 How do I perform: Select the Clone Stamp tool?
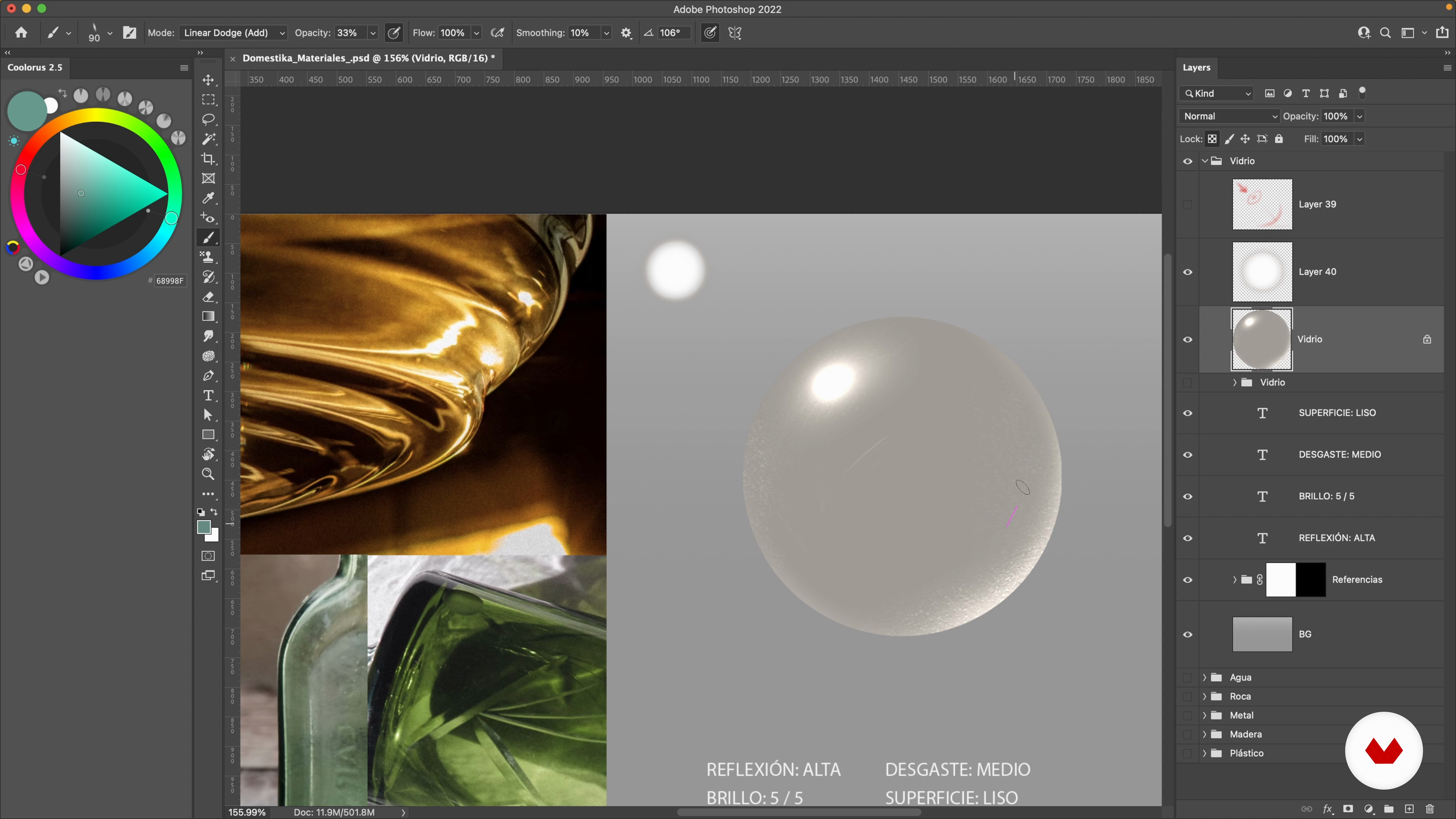tap(209, 257)
